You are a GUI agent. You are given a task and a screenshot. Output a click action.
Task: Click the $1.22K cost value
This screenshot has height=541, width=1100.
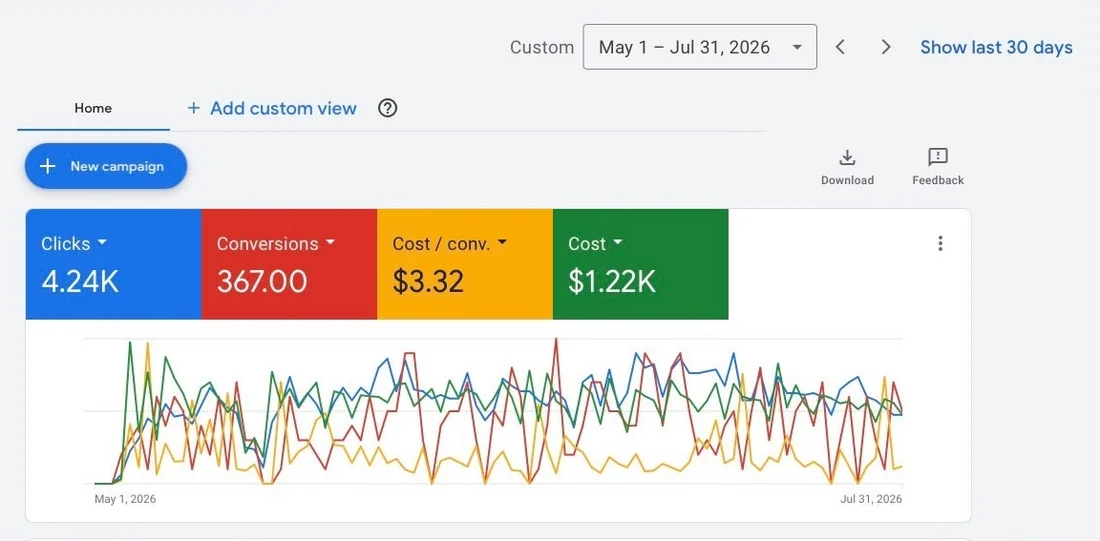[612, 282]
